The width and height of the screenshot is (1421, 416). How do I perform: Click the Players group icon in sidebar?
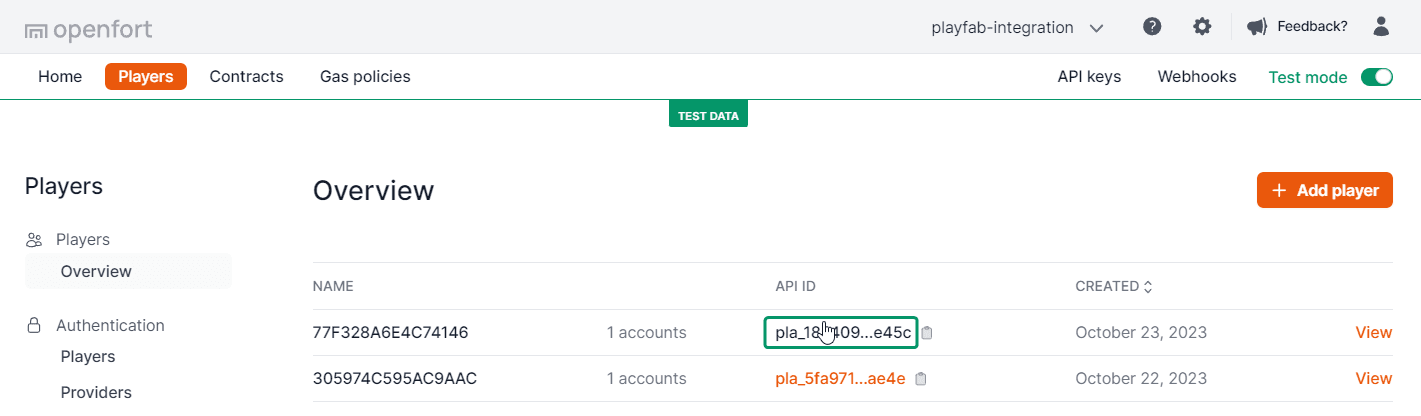(35, 240)
